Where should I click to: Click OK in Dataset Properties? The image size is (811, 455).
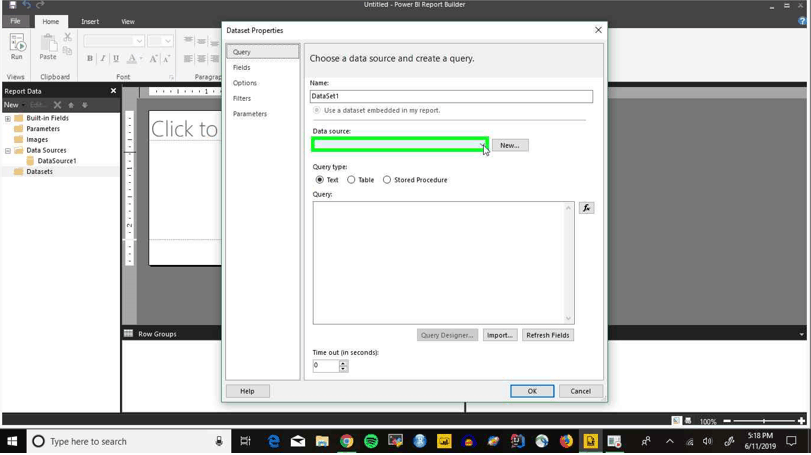pyautogui.click(x=532, y=391)
